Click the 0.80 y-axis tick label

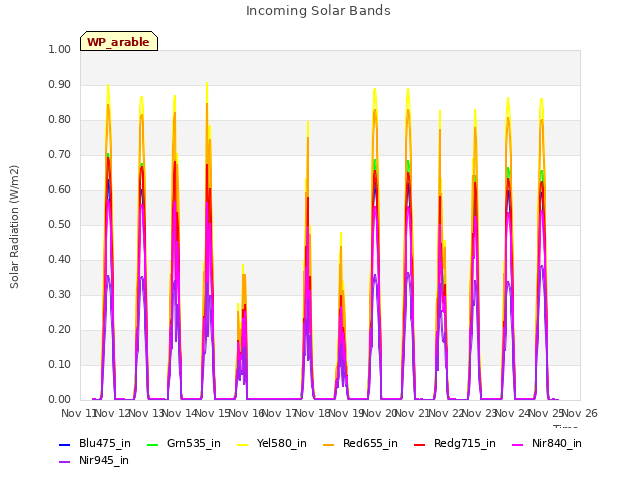(60, 120)
